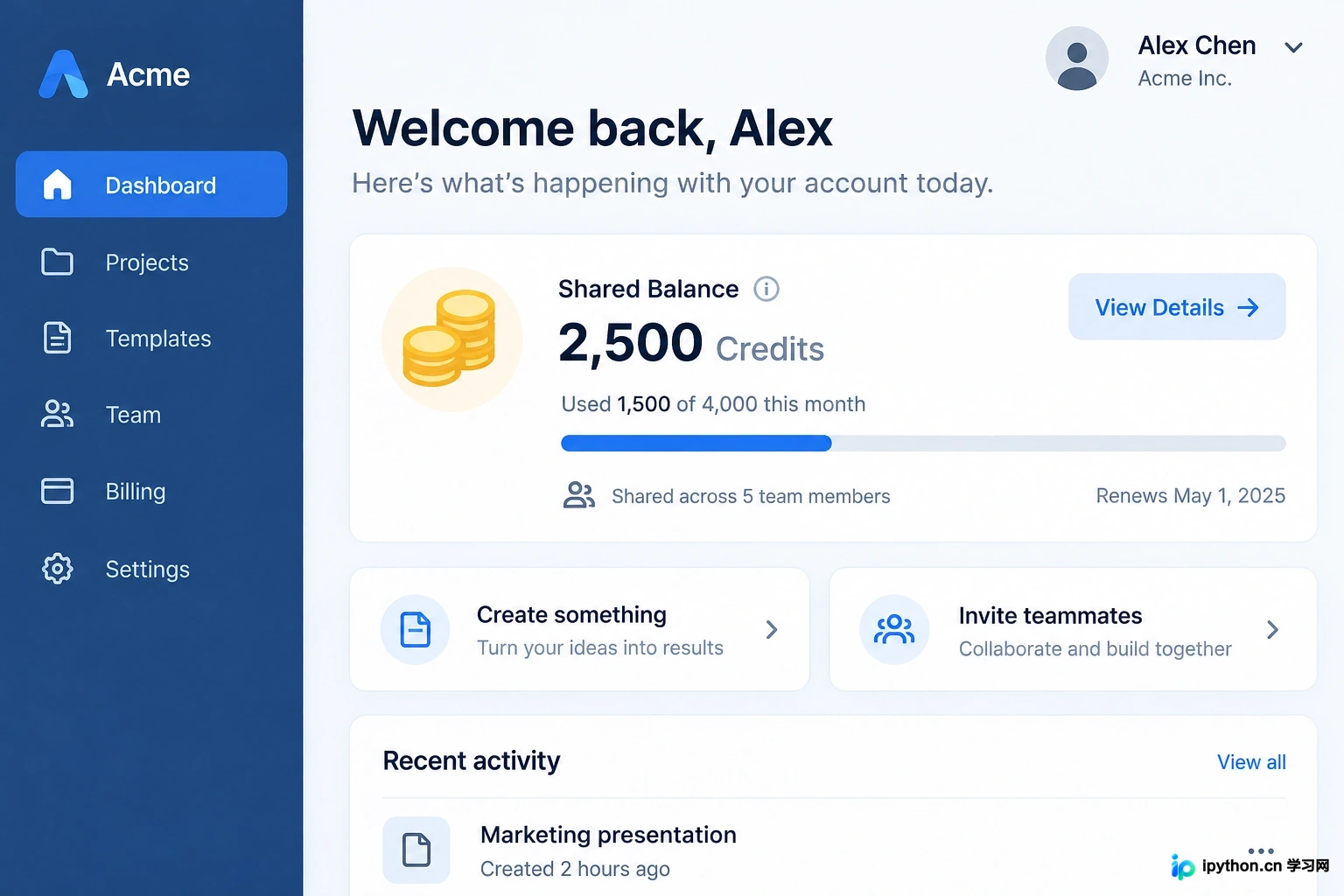Click Turn your ideas into results text
Image resolution: width=1344 pixels, height=896 pixels.
tap(600, 648)
